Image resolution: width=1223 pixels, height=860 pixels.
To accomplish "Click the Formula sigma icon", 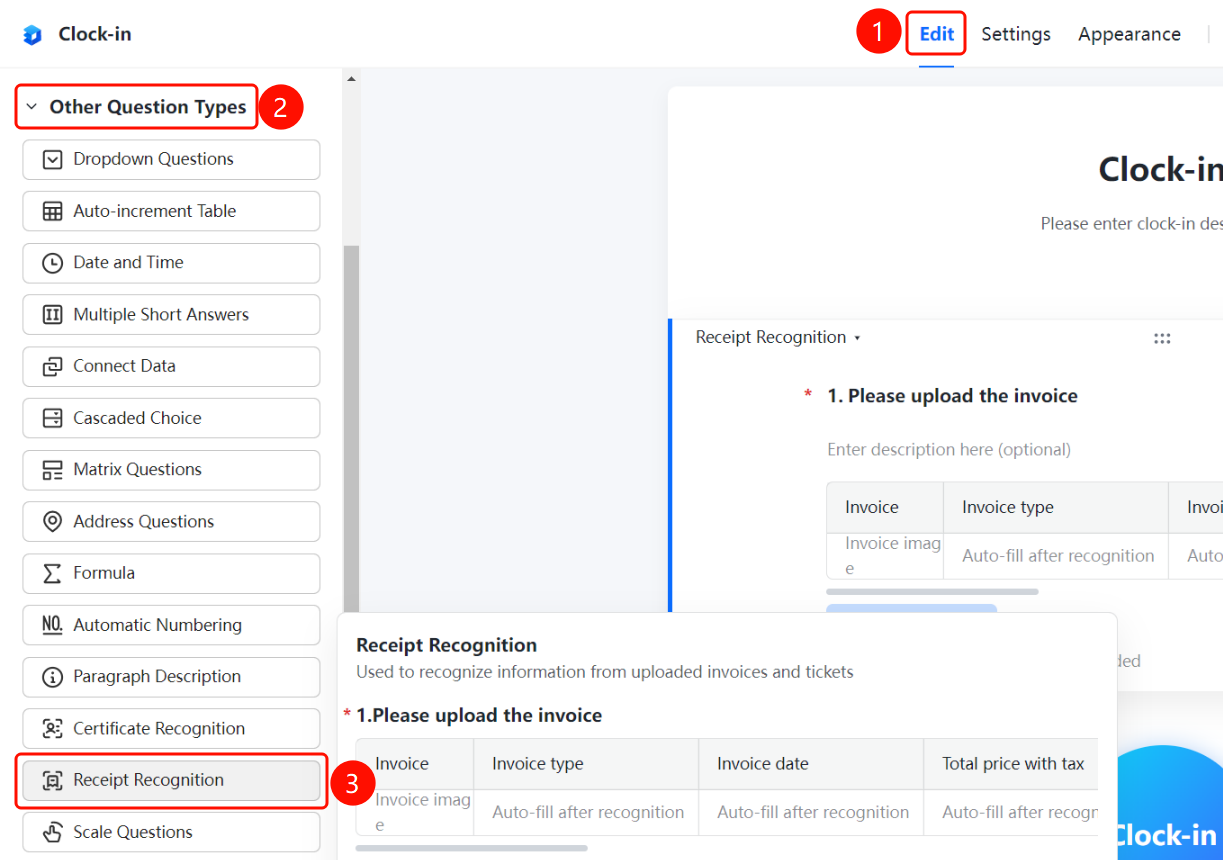I will 52,573.
